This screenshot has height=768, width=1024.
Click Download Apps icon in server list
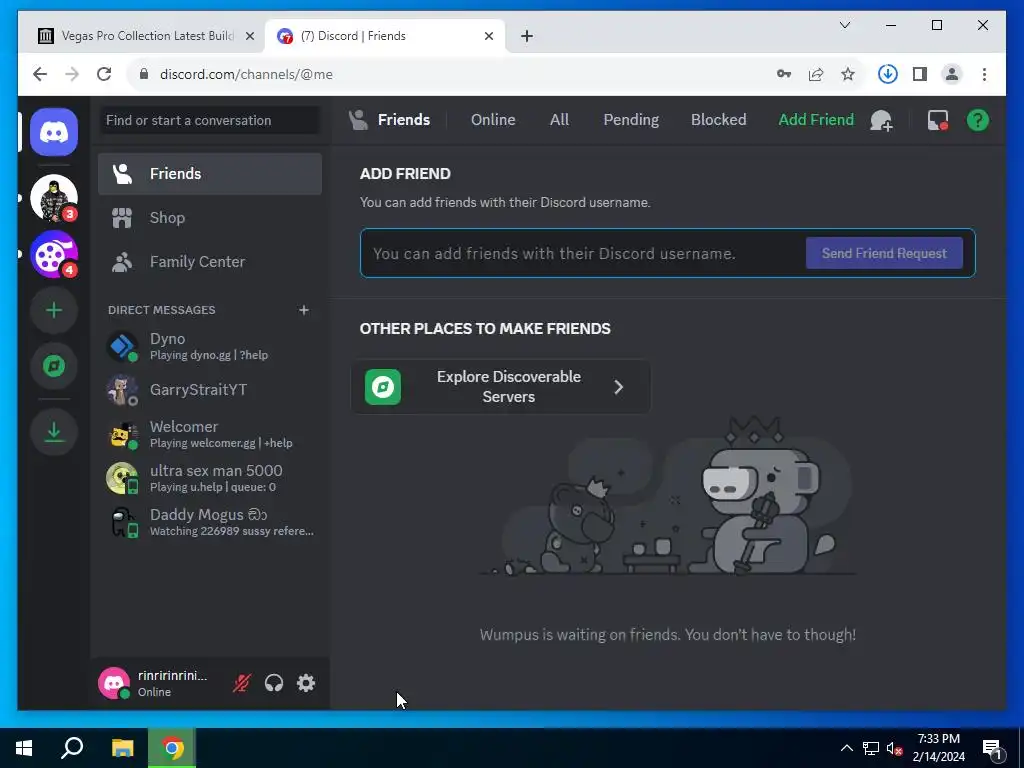54,432
